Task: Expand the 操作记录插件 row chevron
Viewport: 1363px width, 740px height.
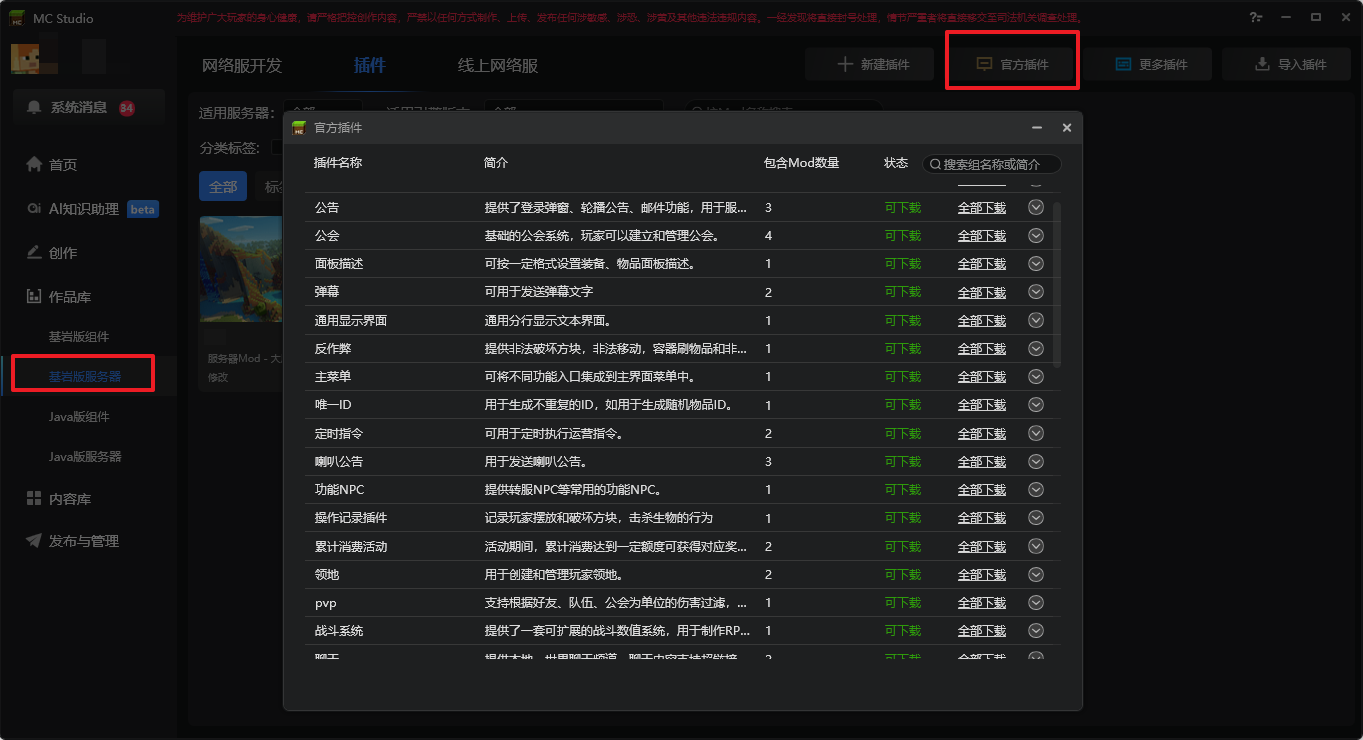Action: point(1036,517)
